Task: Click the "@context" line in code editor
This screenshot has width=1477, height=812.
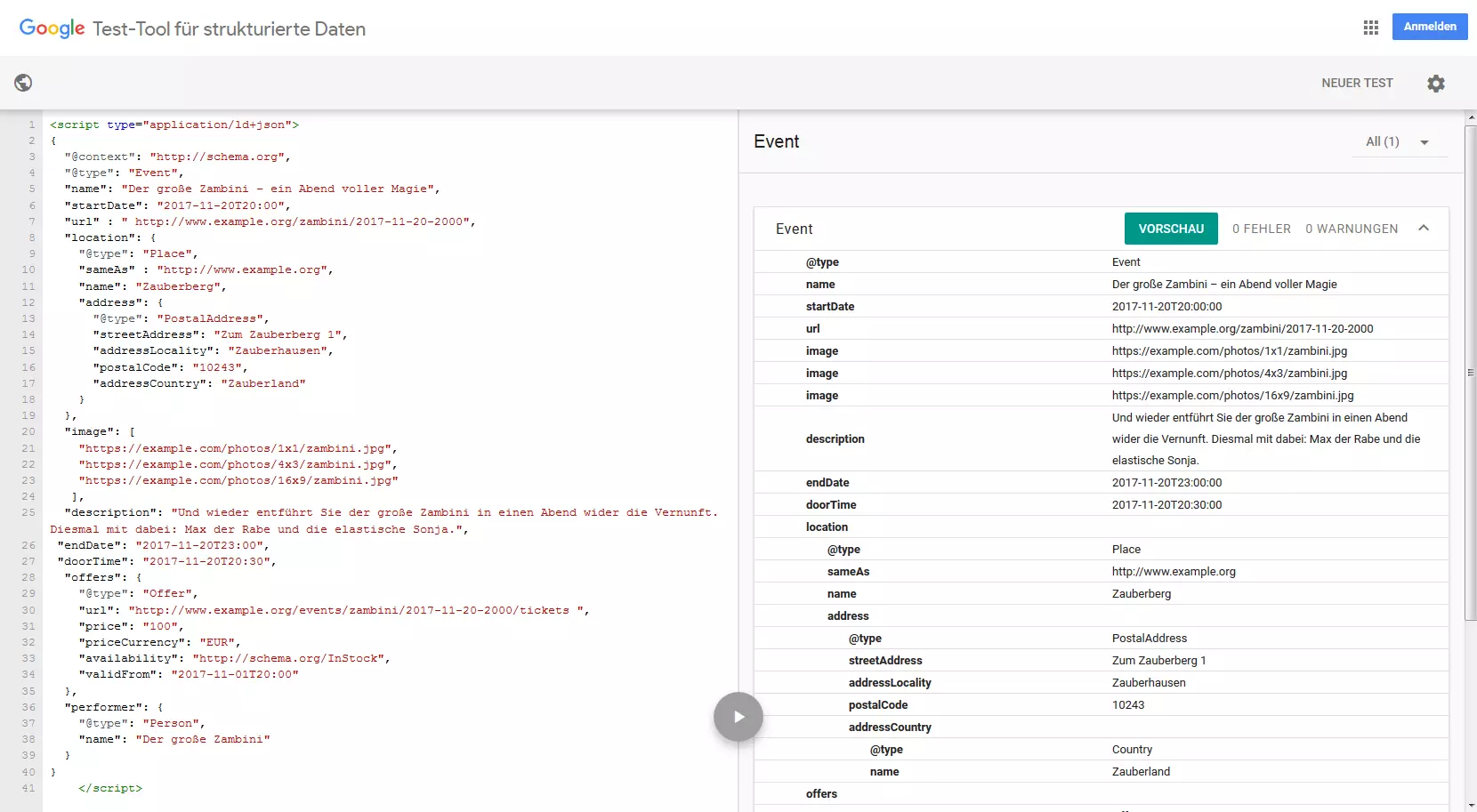Action: [x=177, y=157]
